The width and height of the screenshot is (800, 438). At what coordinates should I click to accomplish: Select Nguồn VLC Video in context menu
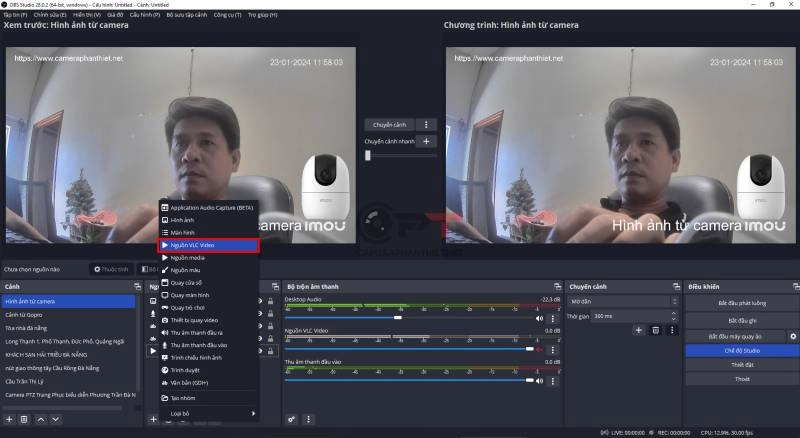(x=209, y=245)
